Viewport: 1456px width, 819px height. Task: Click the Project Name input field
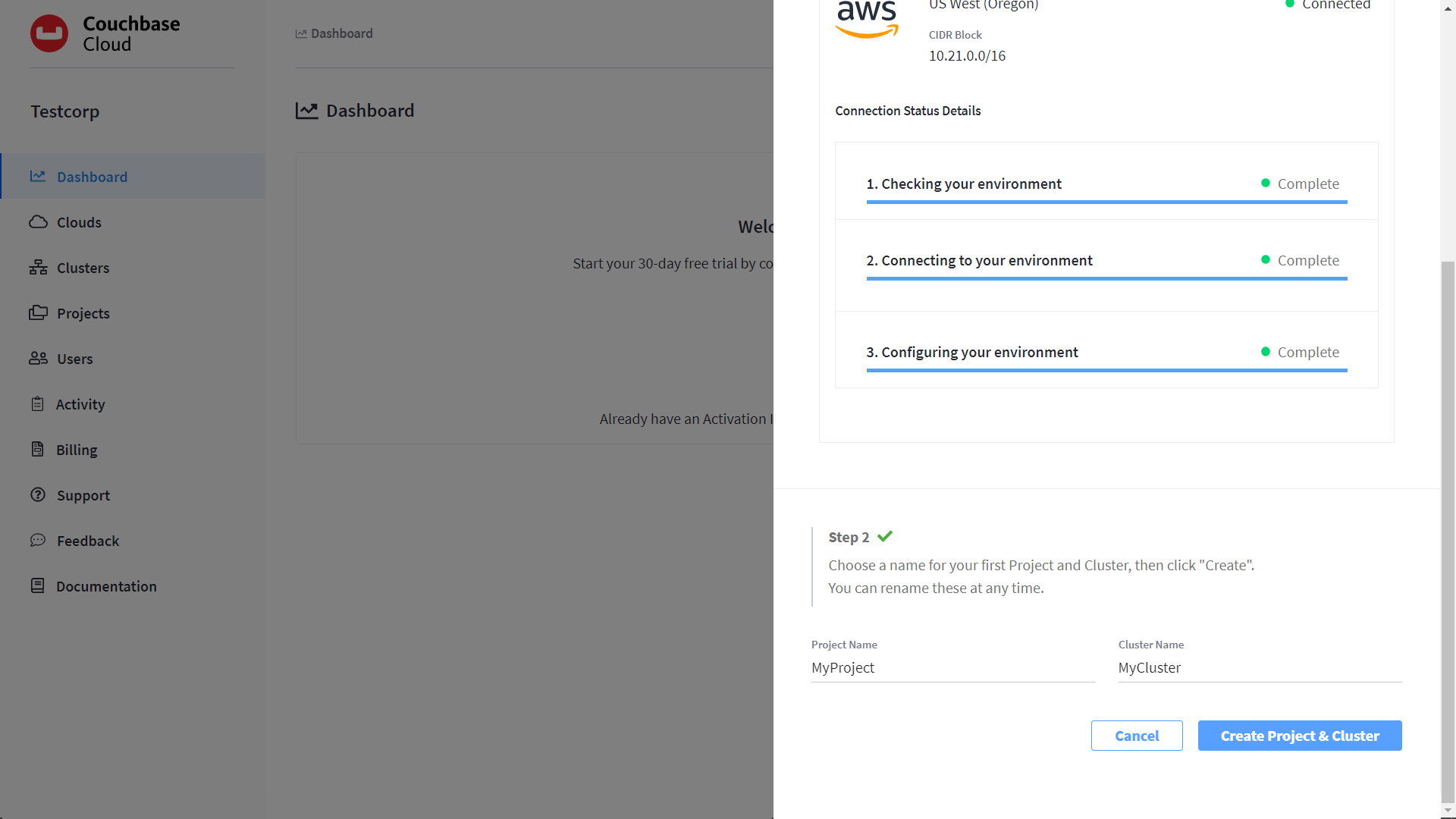952,668
